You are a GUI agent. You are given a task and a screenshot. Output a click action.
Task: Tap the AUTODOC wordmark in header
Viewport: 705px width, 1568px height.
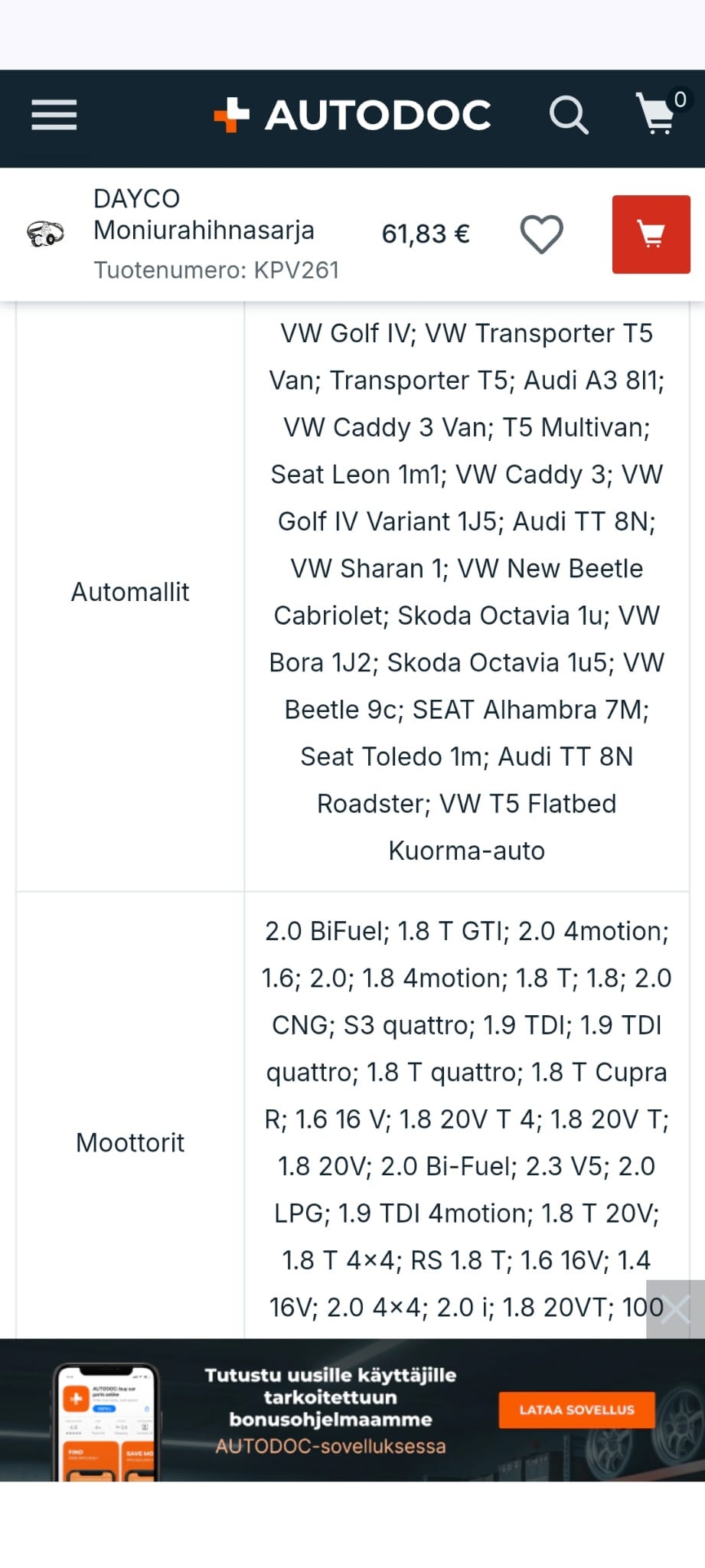378,116
